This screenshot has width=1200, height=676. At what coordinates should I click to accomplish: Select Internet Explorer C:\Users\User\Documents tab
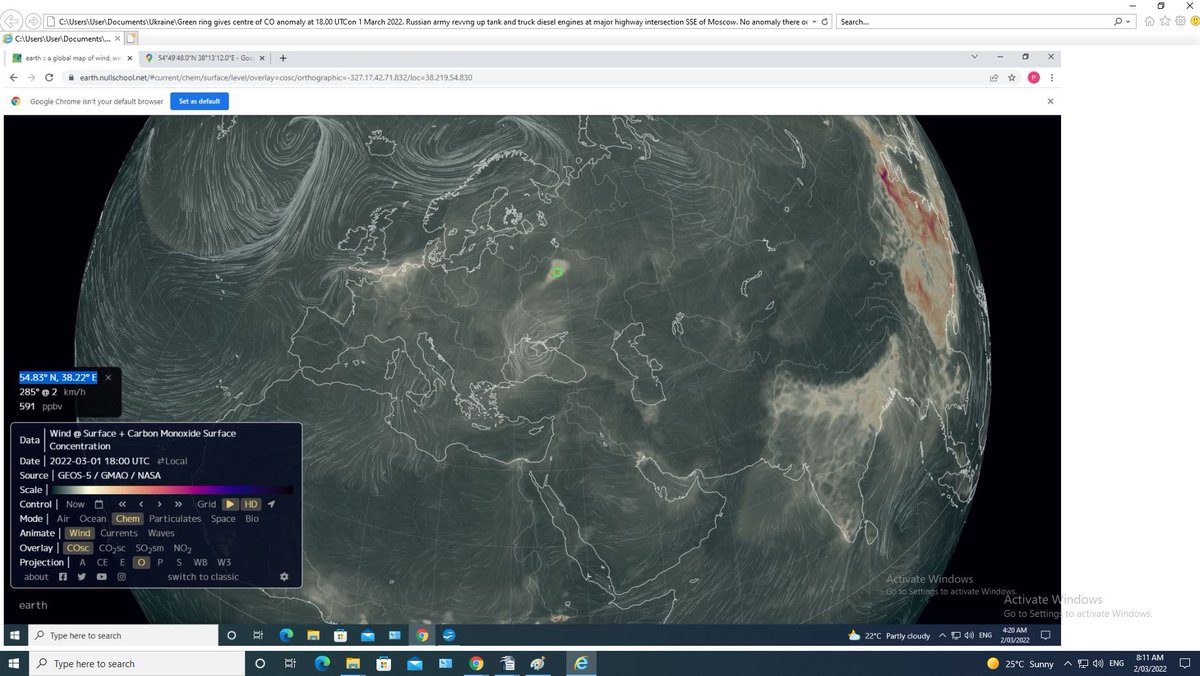tap(60, 38)
